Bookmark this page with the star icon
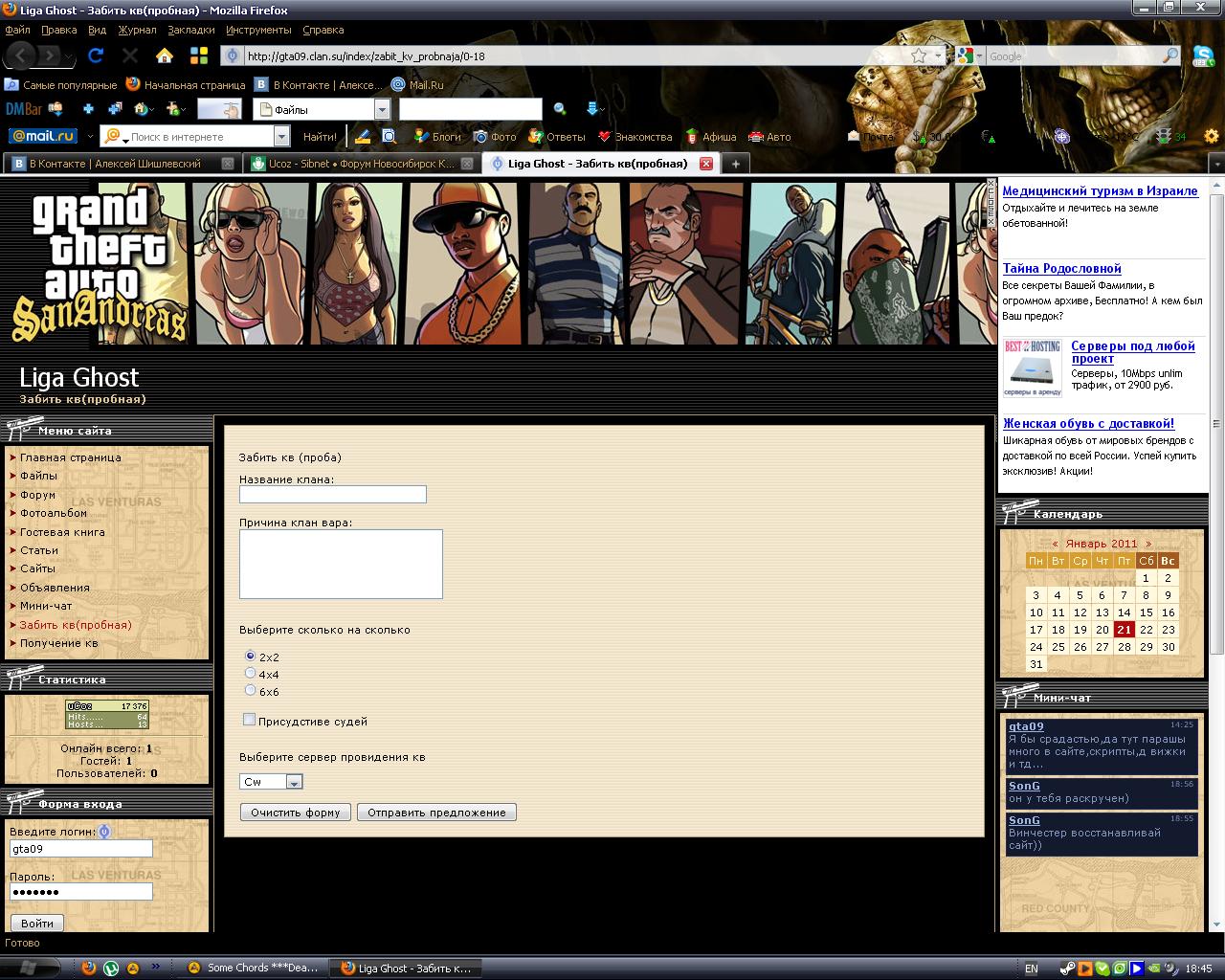The height and width of the screenshot is (980, 1225). coord(919,56)
